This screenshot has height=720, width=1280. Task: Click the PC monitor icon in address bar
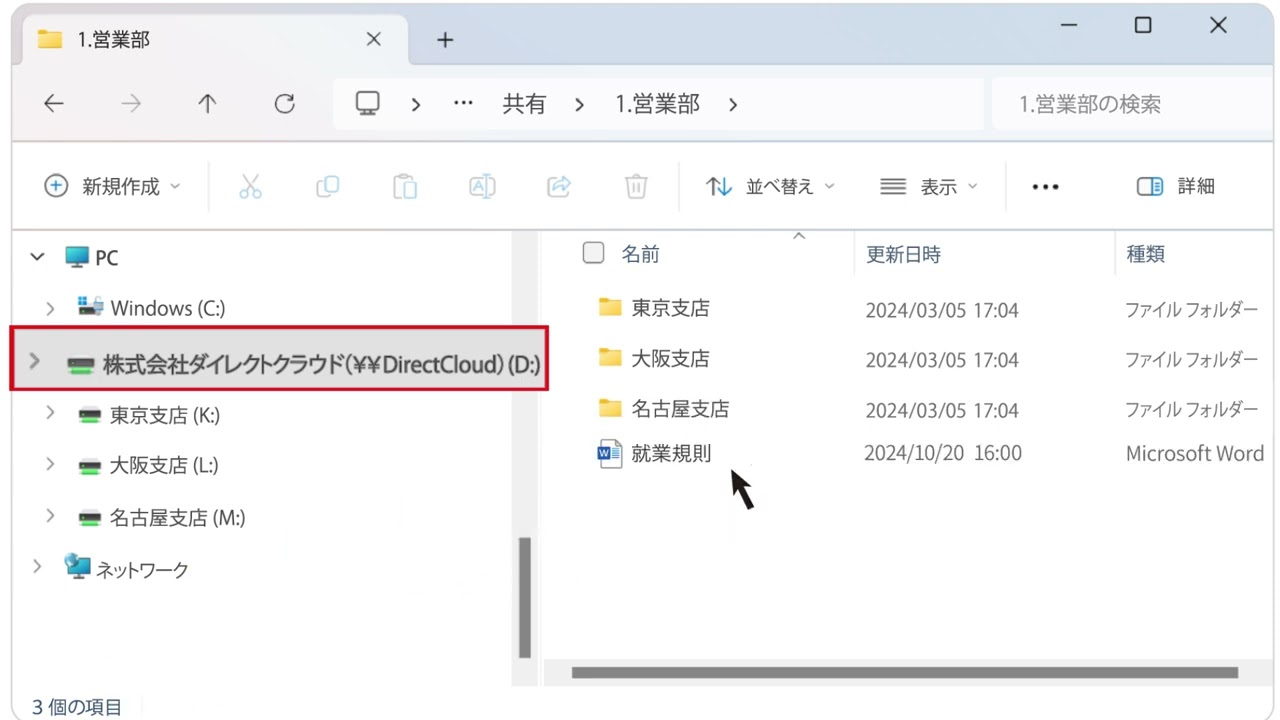tap(368, 104)
